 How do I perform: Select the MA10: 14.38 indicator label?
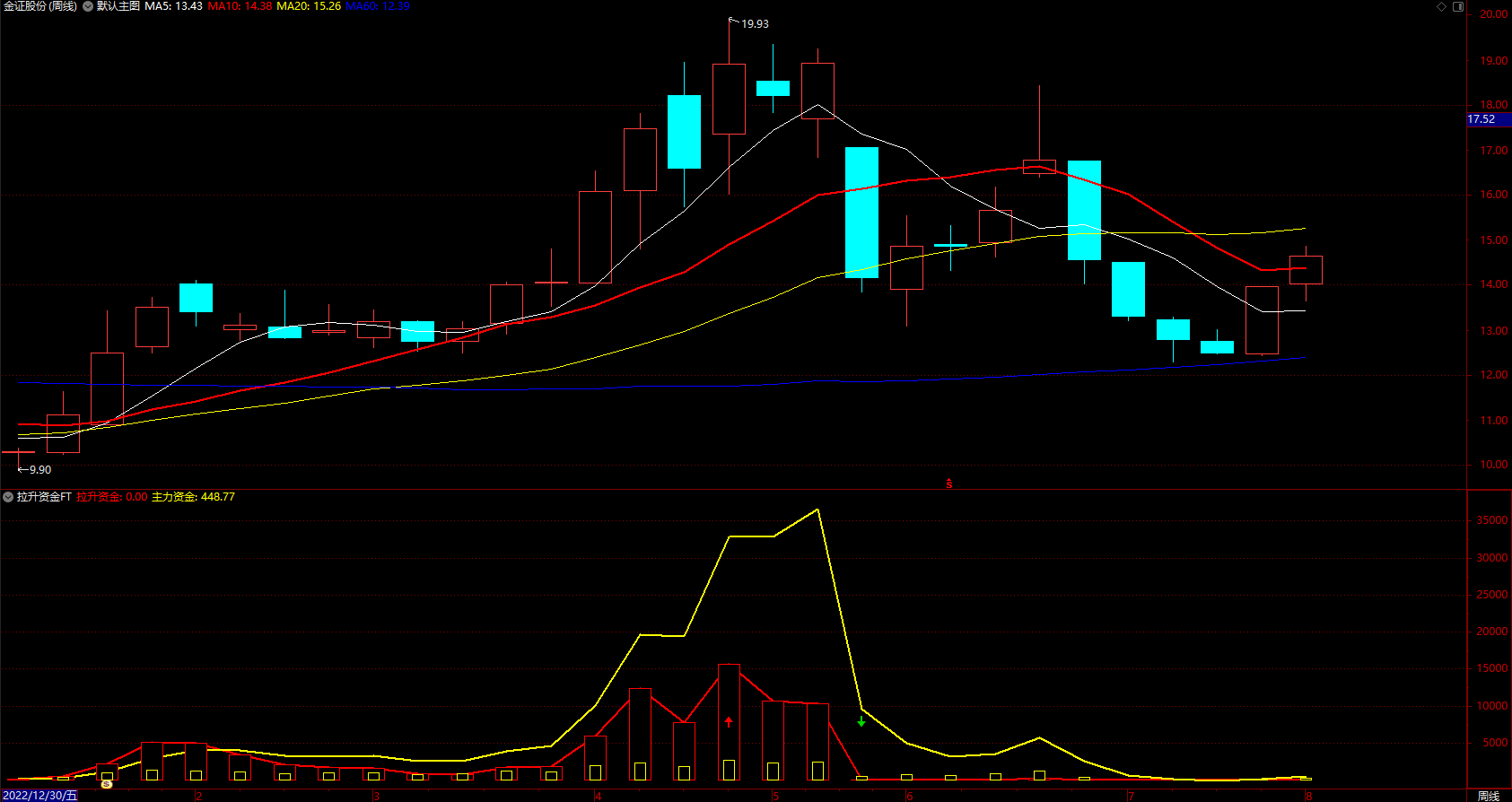tap(240, 6)
